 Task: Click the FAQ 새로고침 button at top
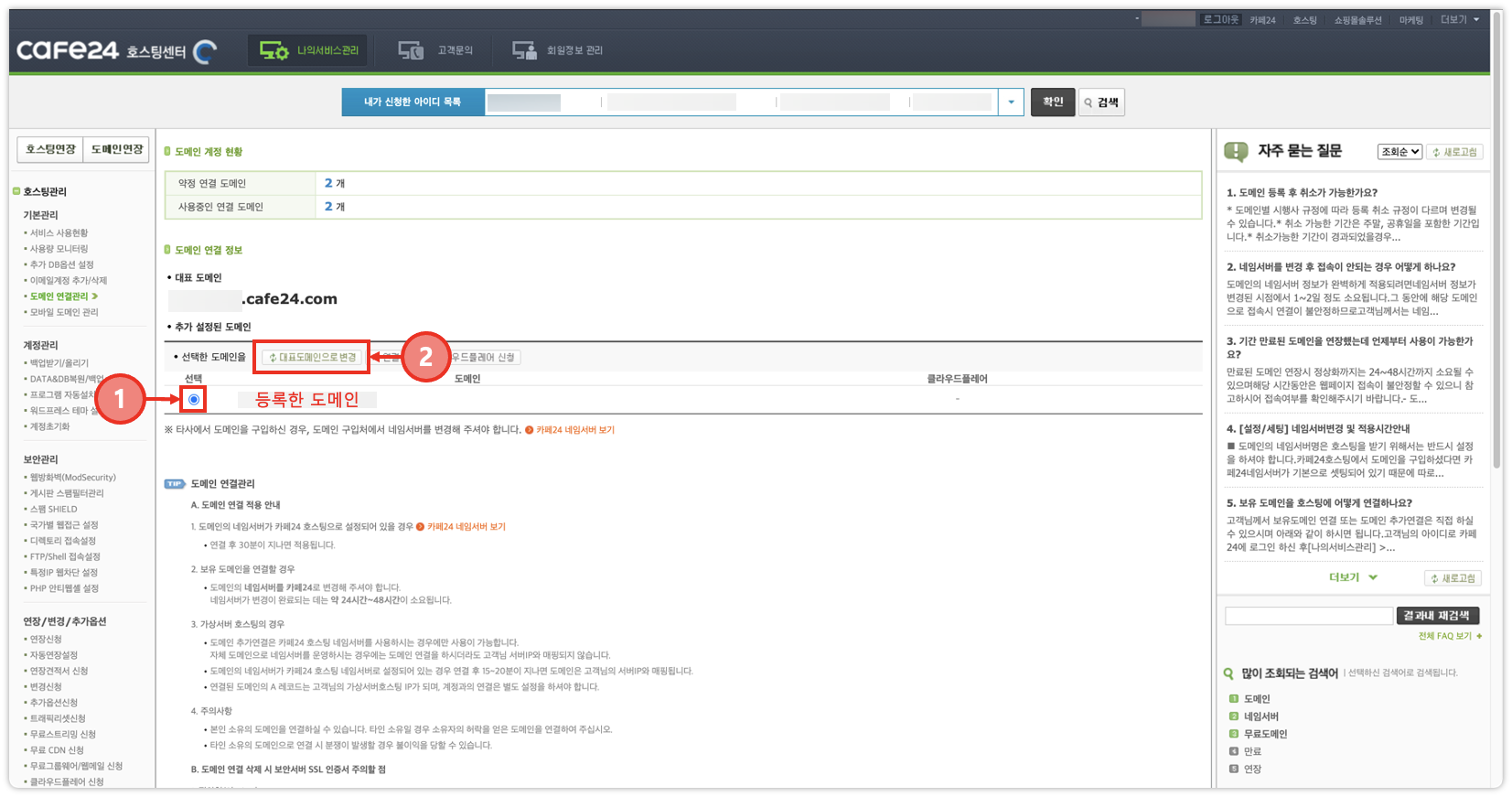coord(1455,152)
